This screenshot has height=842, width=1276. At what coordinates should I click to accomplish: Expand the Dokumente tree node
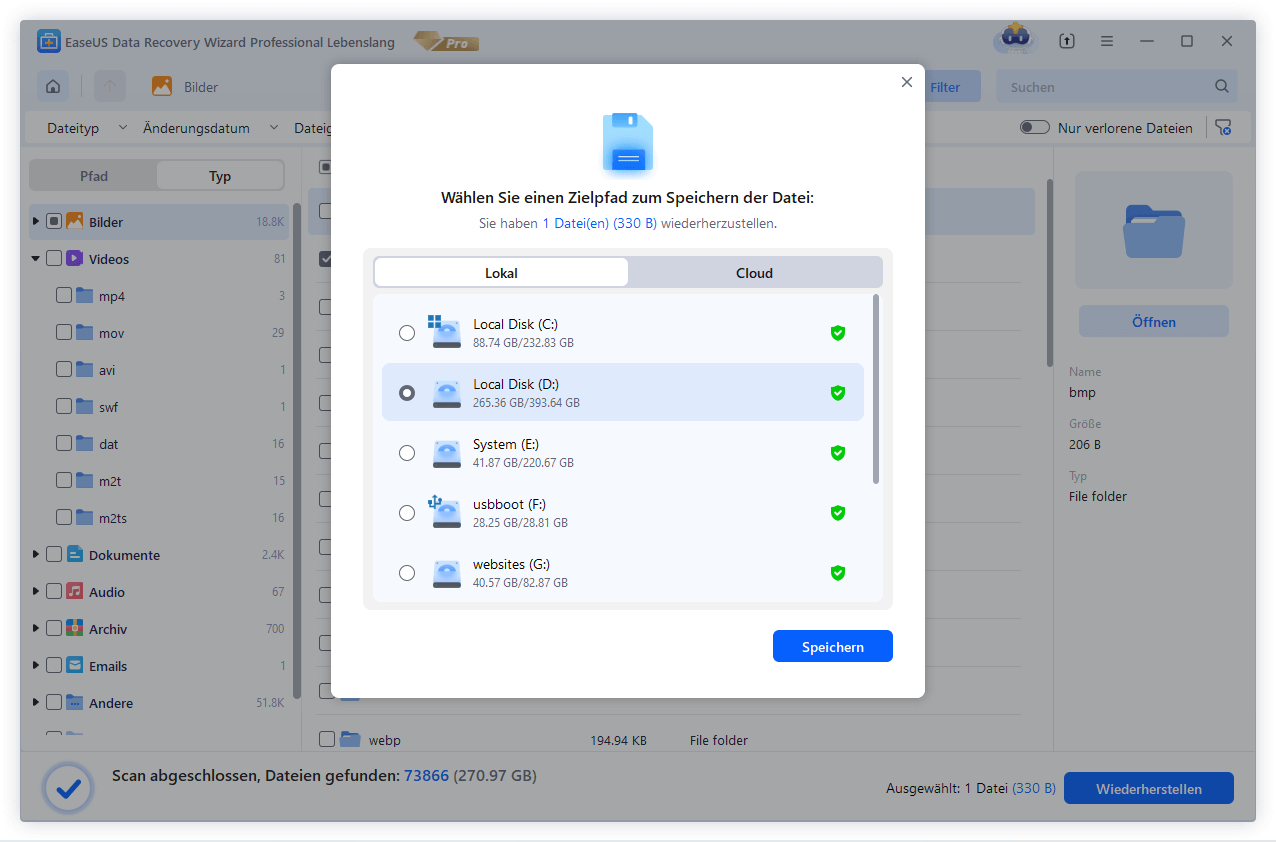tap(37, 554)
